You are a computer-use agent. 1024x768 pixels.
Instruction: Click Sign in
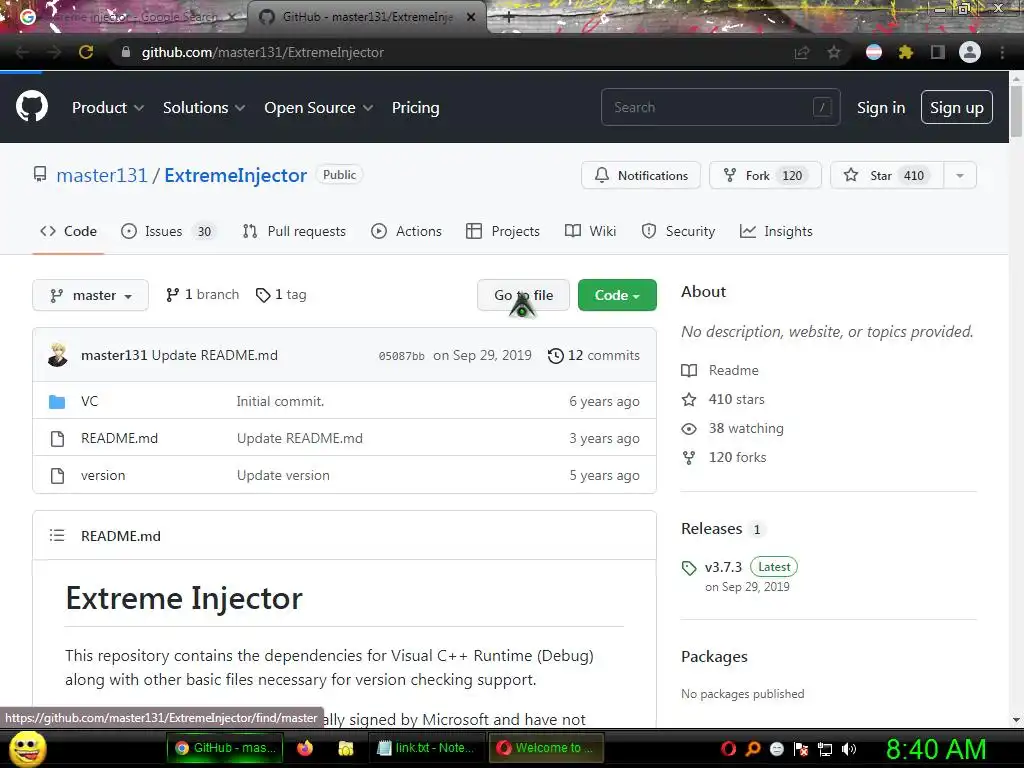click(881, 108)
